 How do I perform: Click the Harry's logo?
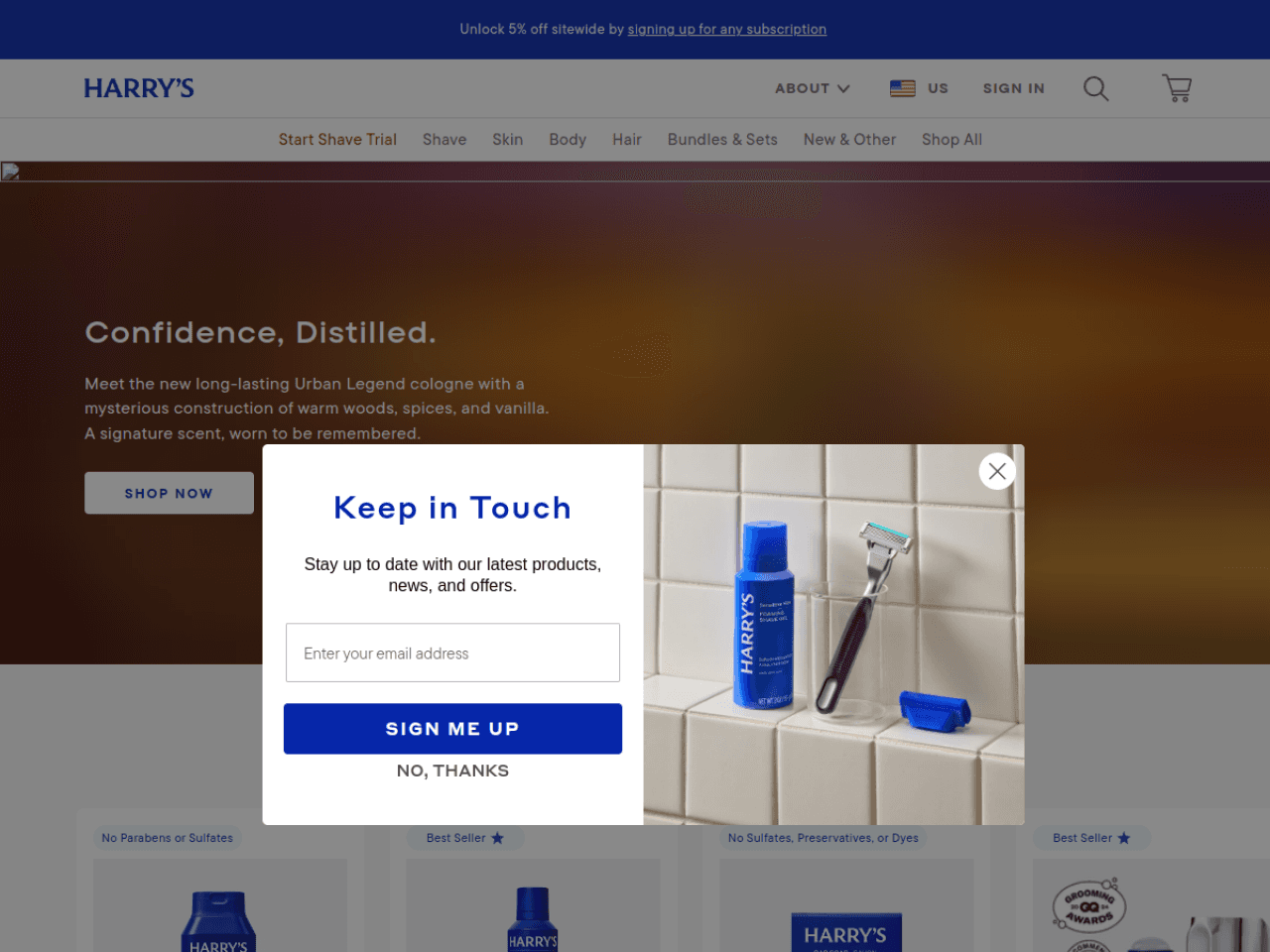[139, 88]
